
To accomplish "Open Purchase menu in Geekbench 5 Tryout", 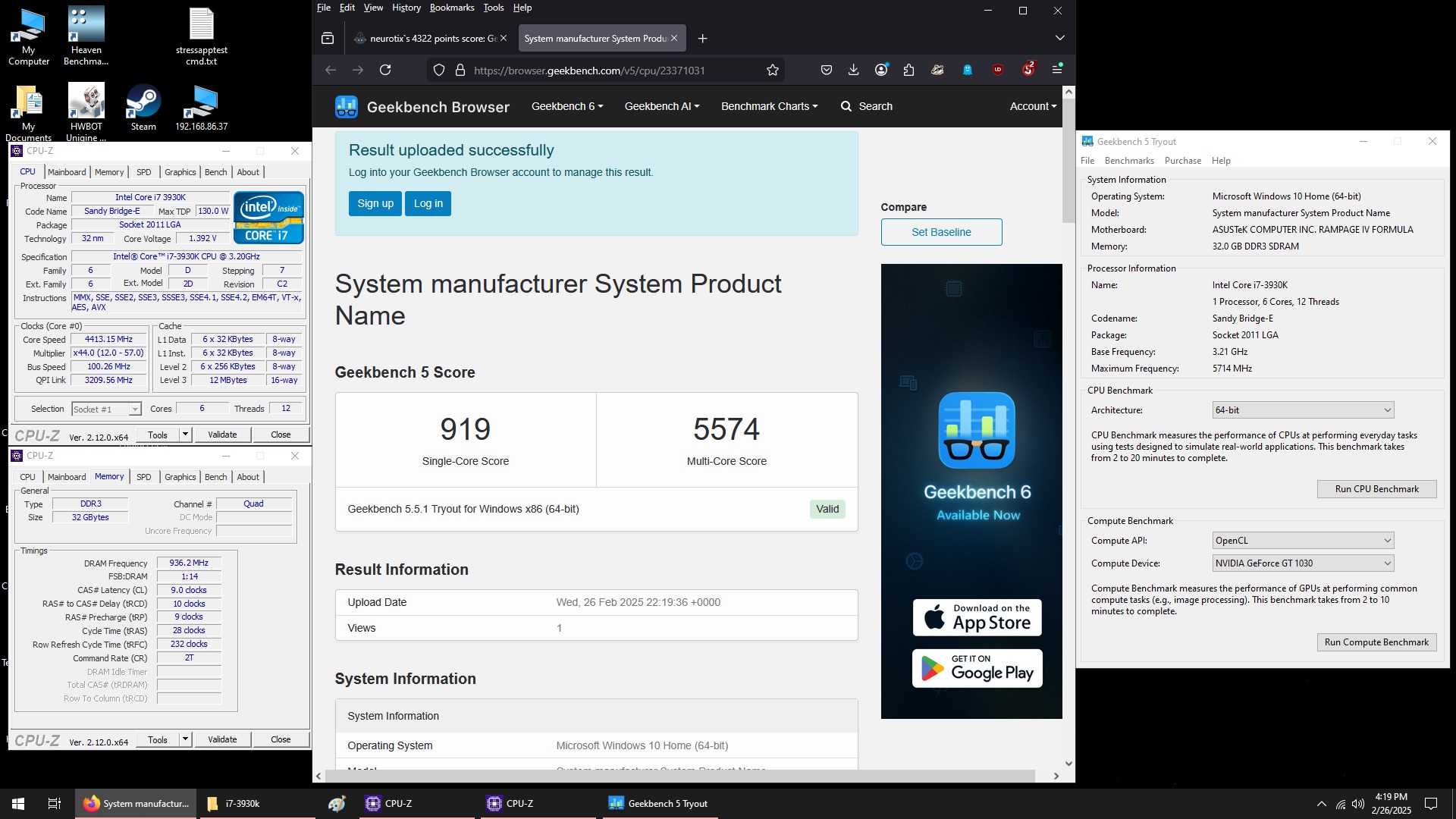I will 1183,161.
